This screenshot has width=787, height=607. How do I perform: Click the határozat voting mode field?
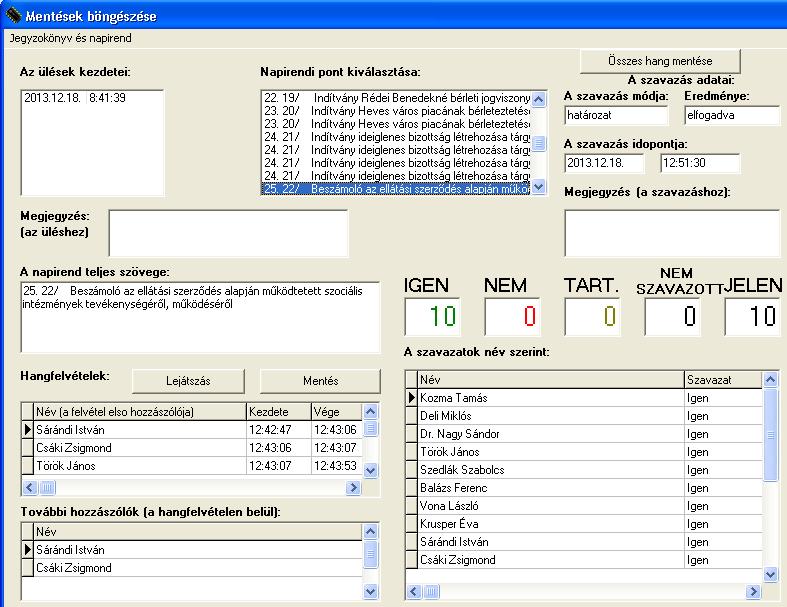pyautogui.click(x=616, y=115)
